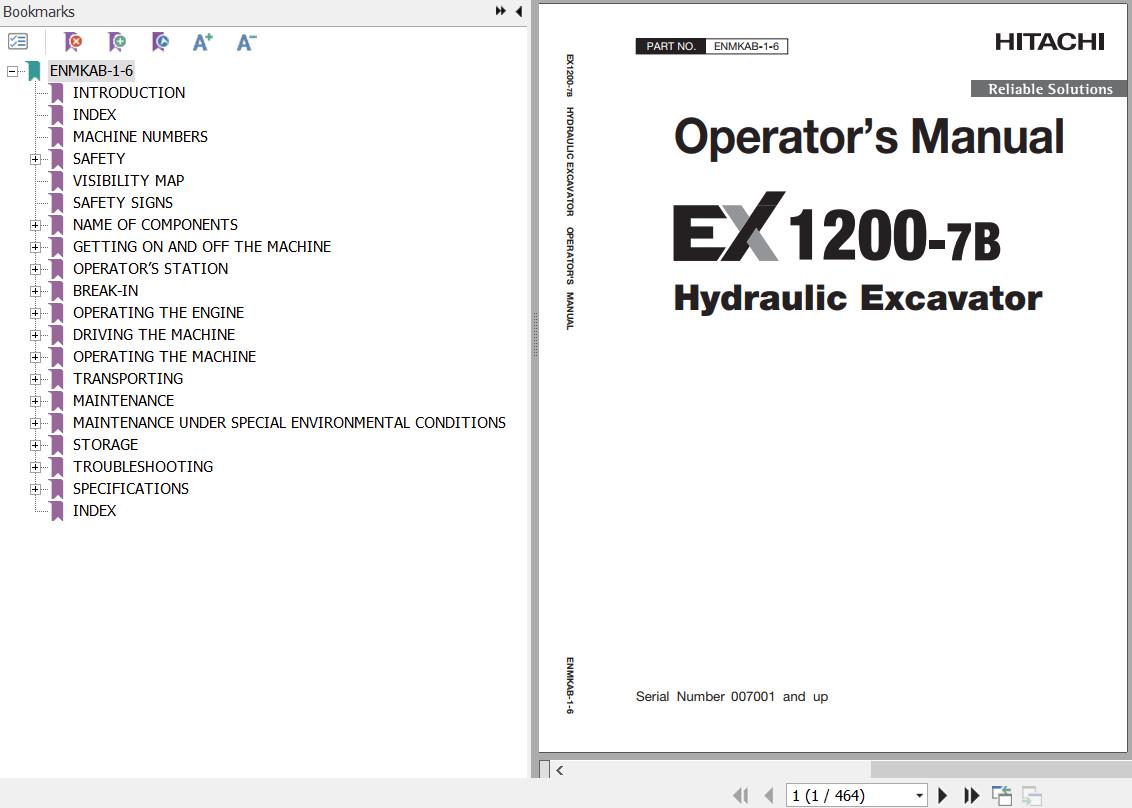Expand the DRIVING THE MACHINE bookmark
The width and height of the screenshot is (1132, 808).
[35, 335]
